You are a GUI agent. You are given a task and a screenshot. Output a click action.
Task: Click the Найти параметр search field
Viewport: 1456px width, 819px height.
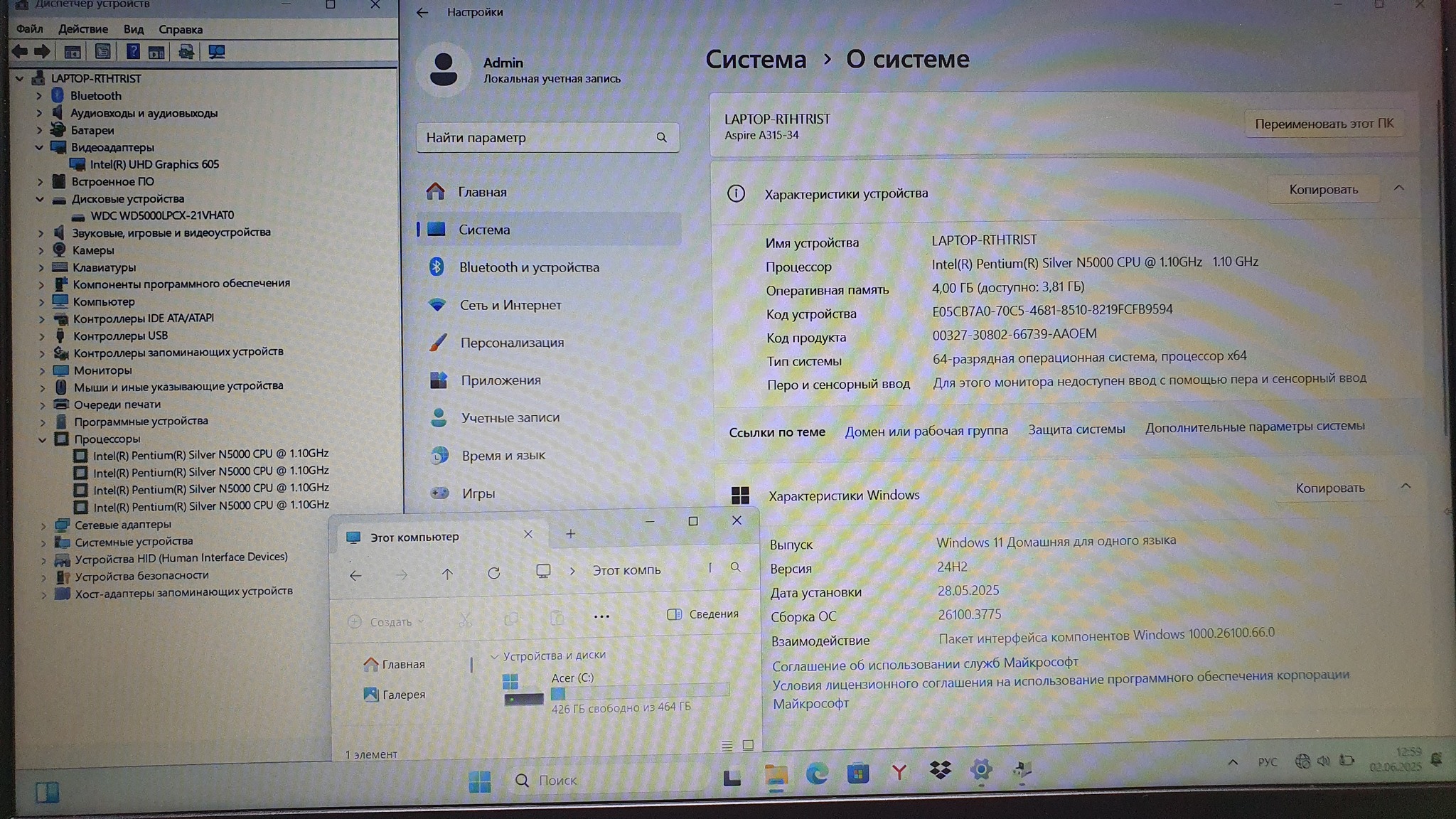pos(539,138)
